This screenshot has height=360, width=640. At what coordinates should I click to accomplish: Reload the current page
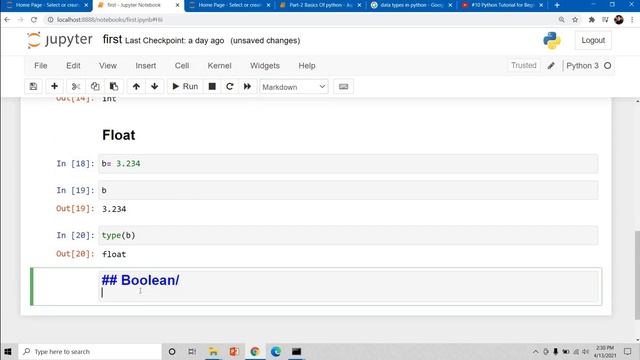point(34,20)
